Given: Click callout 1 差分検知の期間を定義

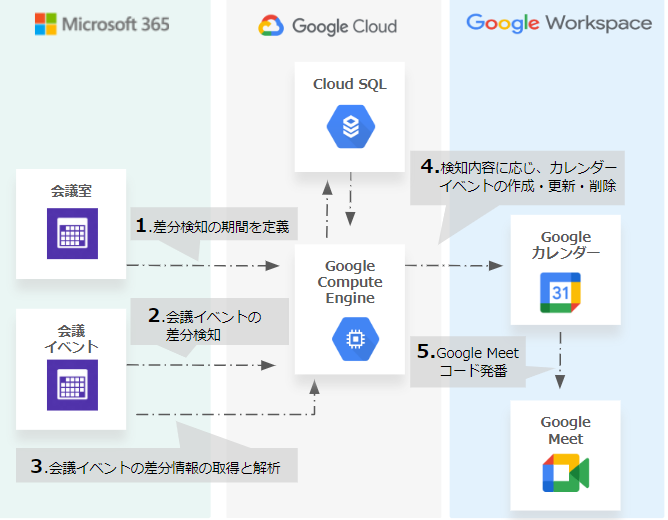Looking at the screenshot, I should click(x=214, y=224).
